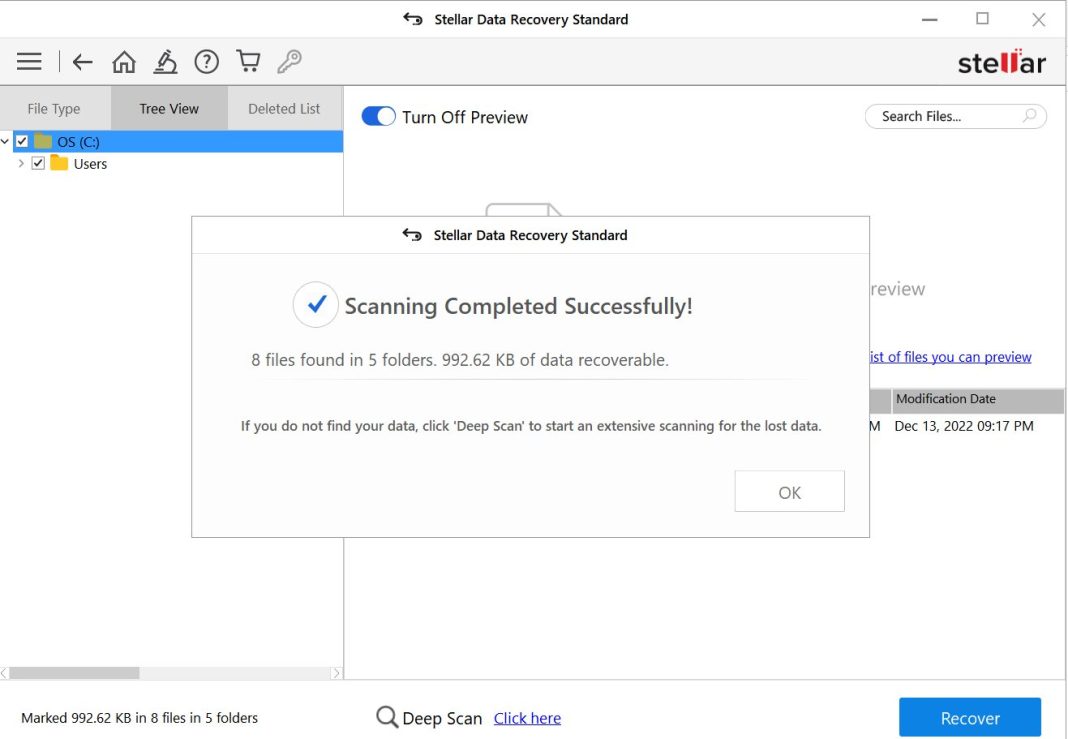1068x739 pixels.
Task: Expand the Users folder tree node
Action: 21,163
